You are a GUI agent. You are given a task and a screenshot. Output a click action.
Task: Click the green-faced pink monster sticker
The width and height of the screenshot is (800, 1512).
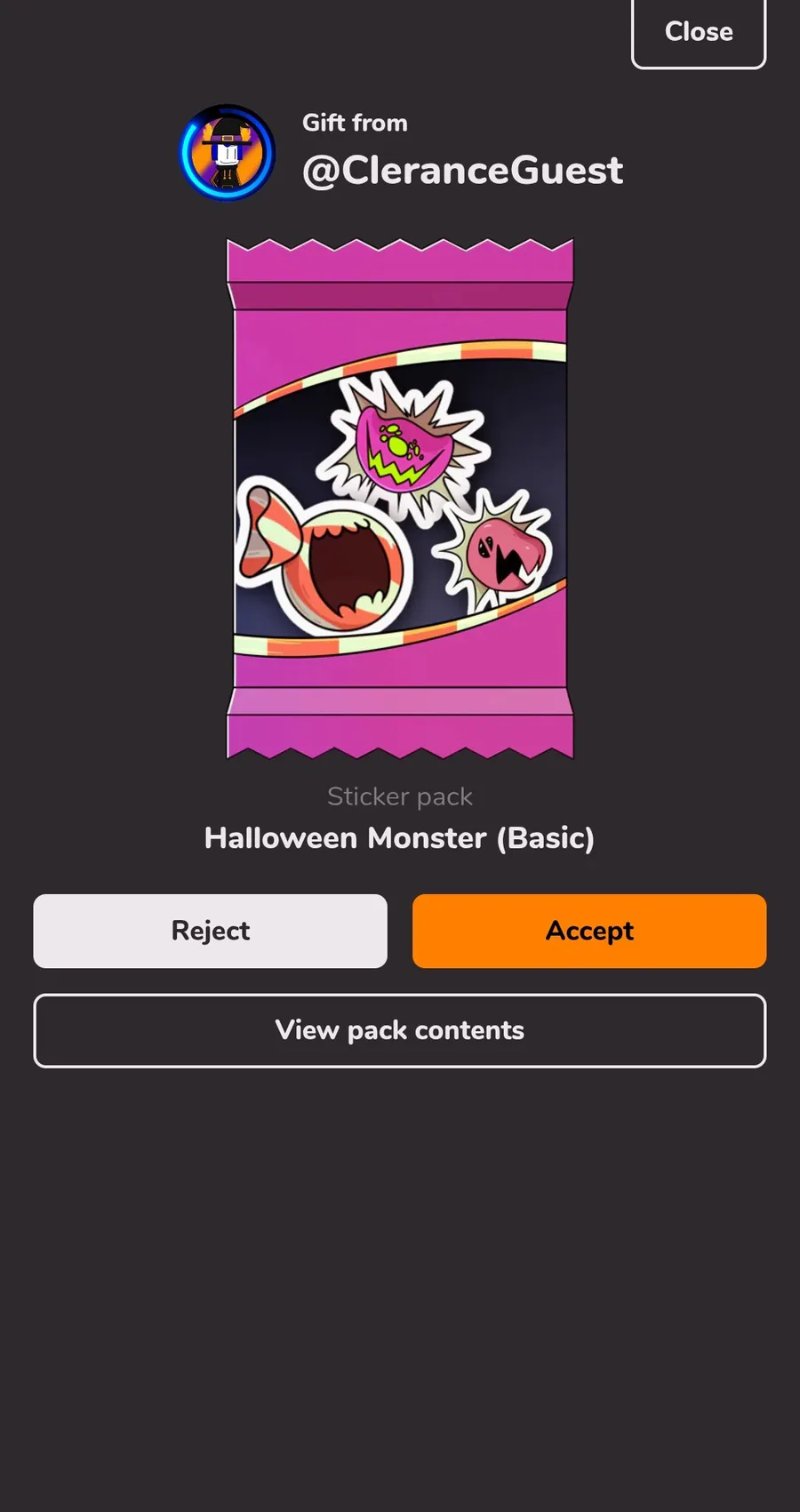pos(404,445)
